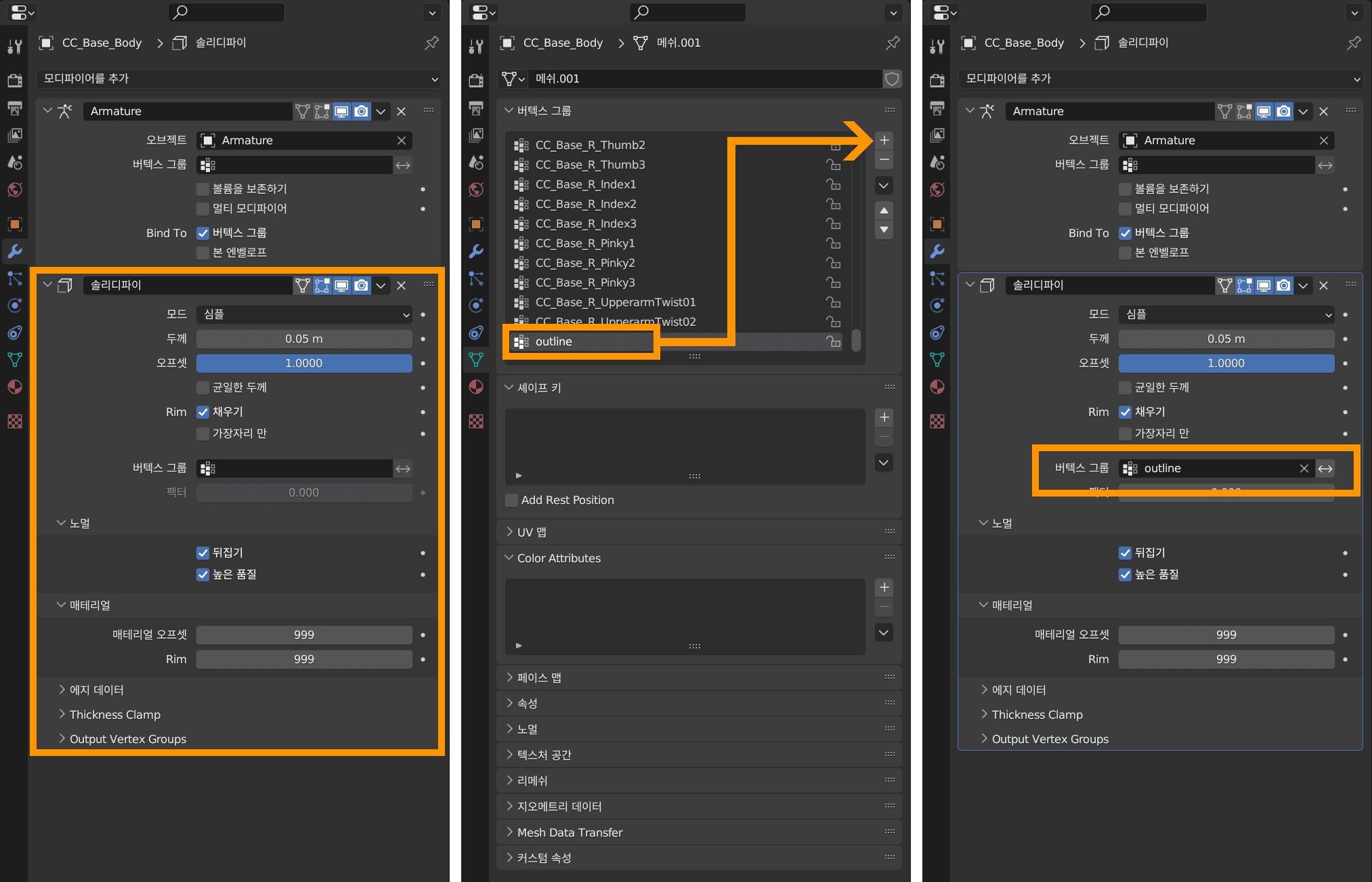
Task: Toggle Solidify on-cage display in left panel
Action: (303, 285)
